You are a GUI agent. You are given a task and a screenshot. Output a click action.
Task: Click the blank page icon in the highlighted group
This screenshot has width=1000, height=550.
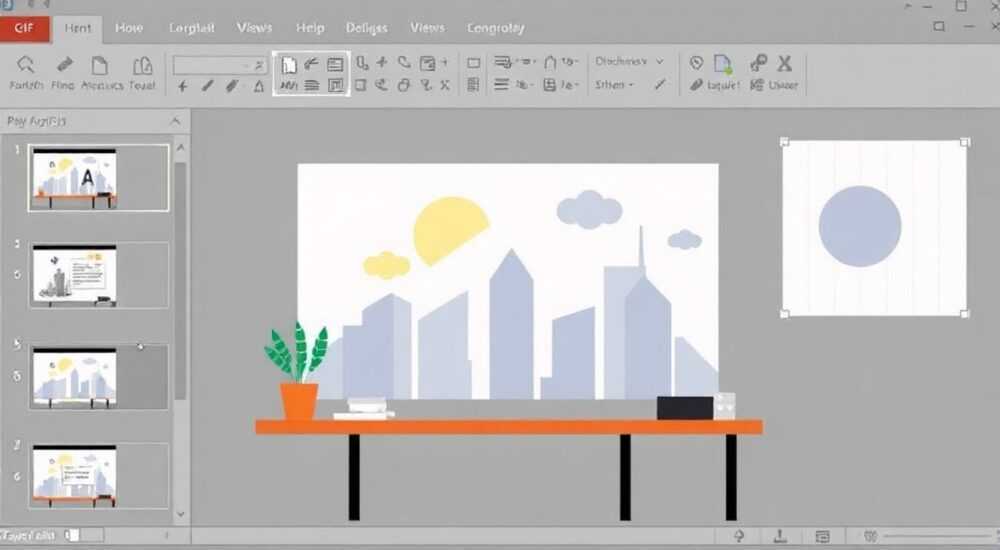click(x=289, y=64)
